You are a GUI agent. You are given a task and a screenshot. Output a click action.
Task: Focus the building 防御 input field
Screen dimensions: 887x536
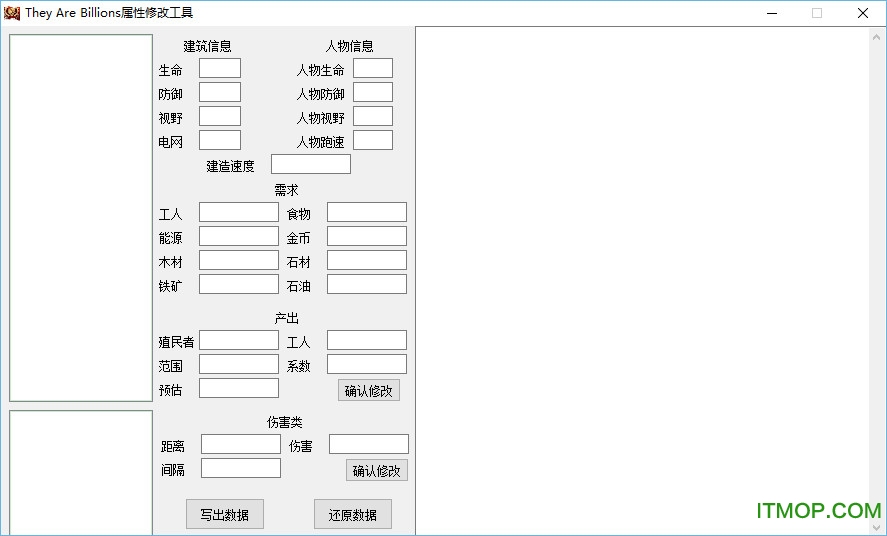[220, 92]
